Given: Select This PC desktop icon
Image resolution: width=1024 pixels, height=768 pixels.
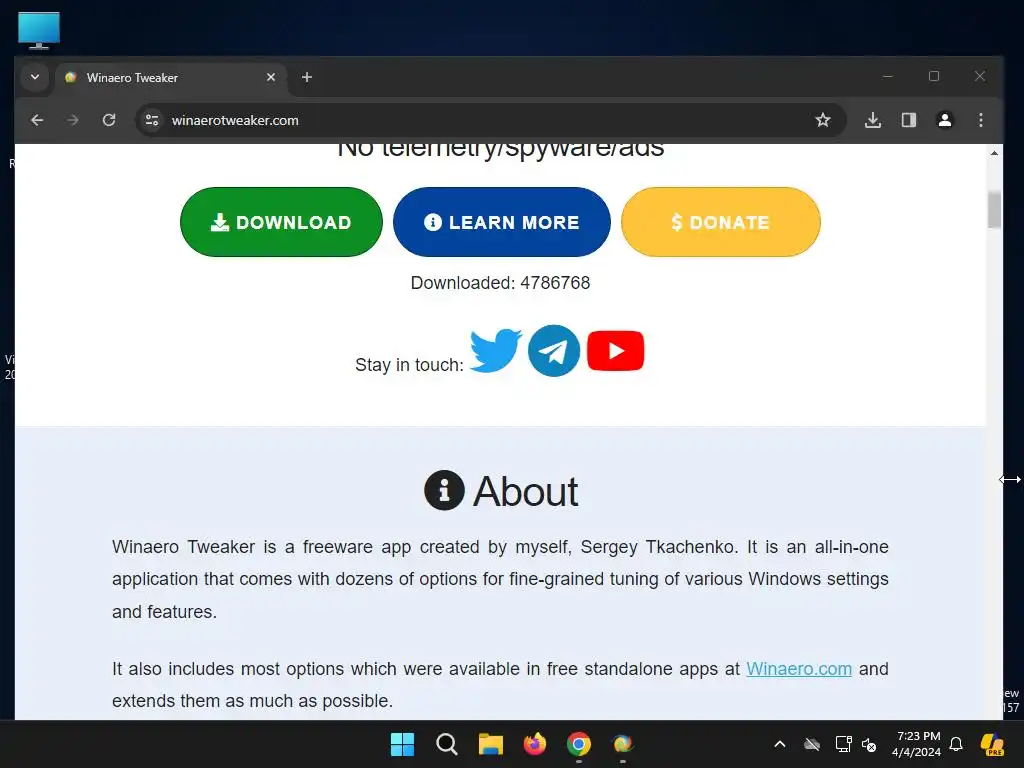Looking at the screenshot, I should click(39, 30).
